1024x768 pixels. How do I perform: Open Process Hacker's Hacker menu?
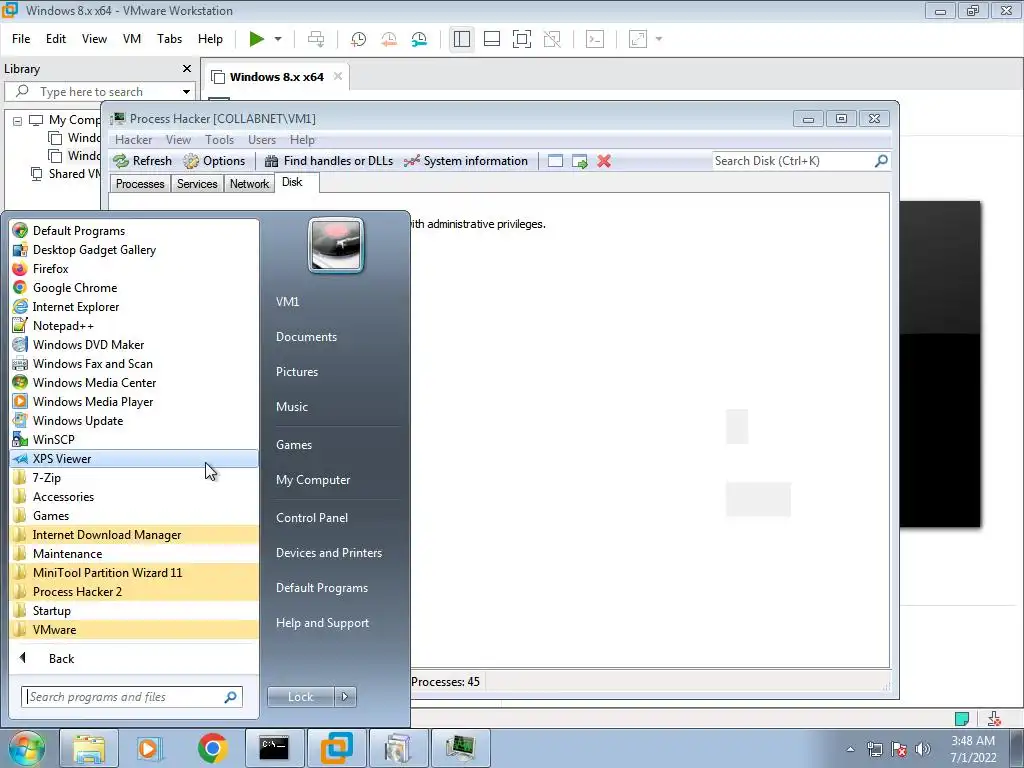[x=133, y=140]
